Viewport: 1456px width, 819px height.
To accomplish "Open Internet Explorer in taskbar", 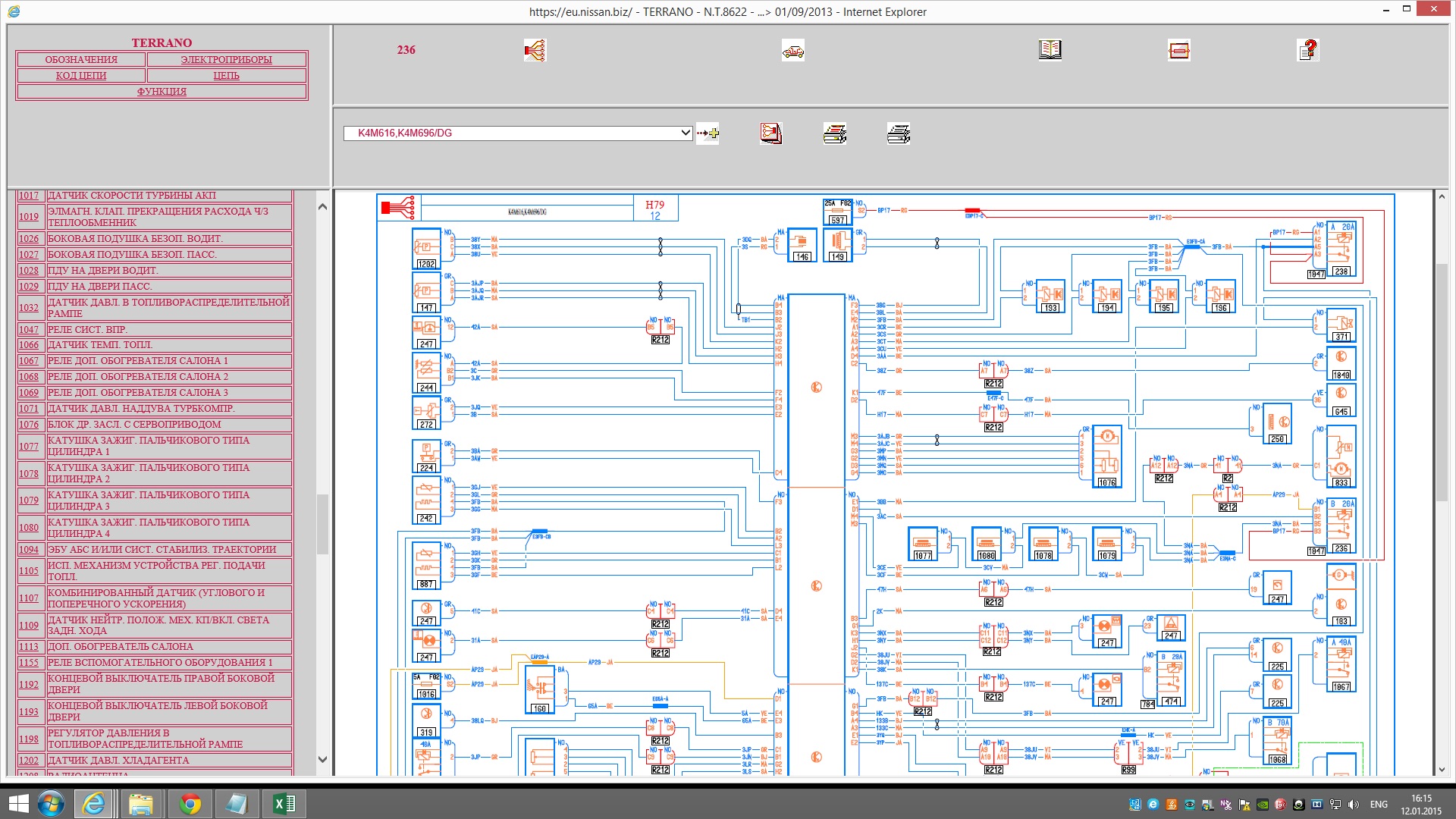I will pyautogui.click(x=94, y=804).
